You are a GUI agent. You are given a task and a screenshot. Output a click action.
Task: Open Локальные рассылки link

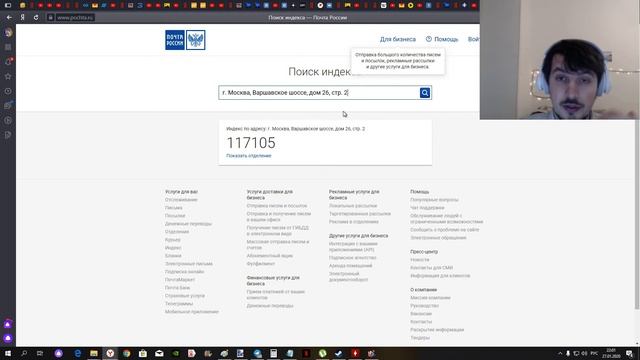[353, 206]
